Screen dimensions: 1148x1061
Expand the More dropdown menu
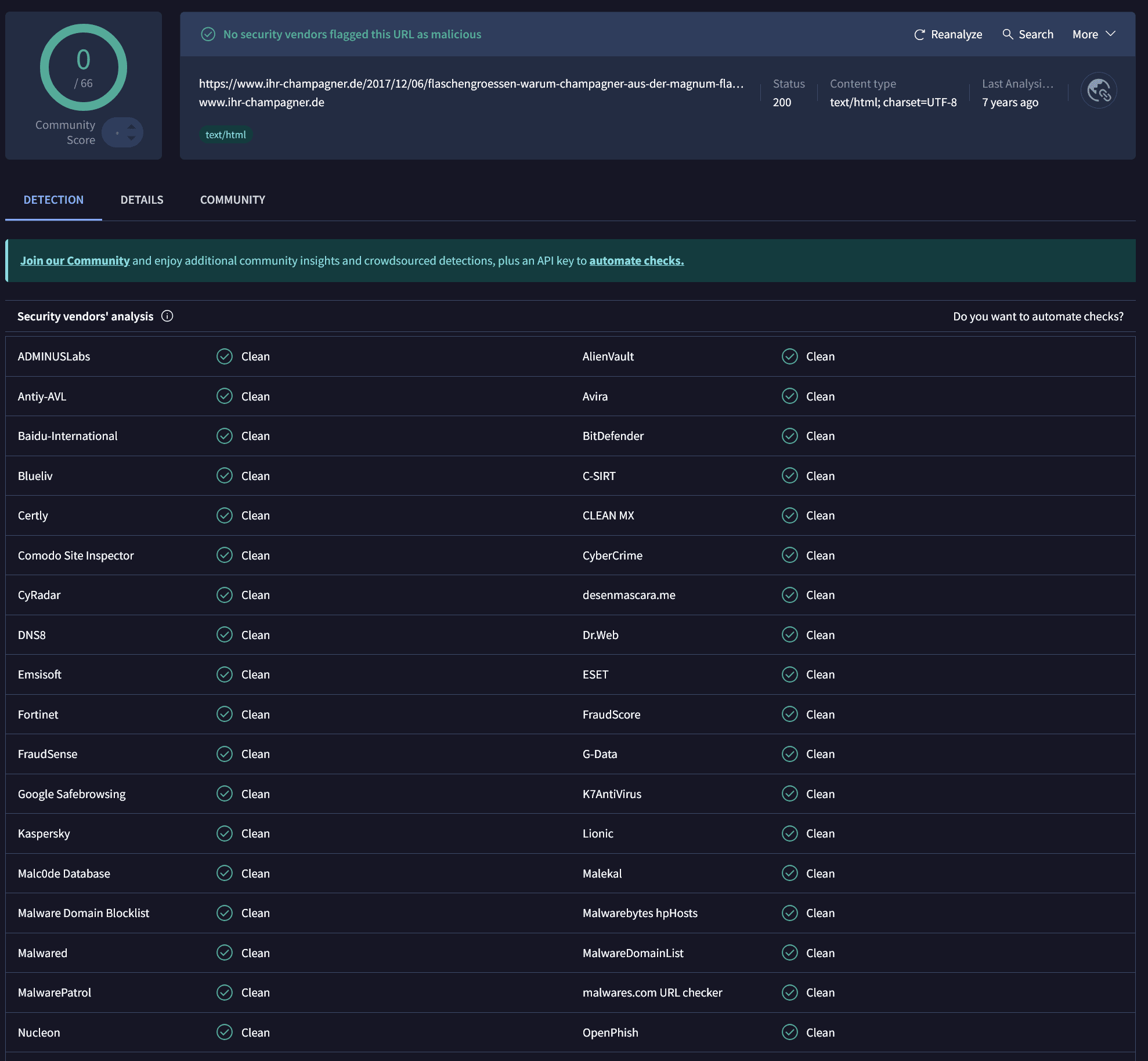click(1093, 34)
